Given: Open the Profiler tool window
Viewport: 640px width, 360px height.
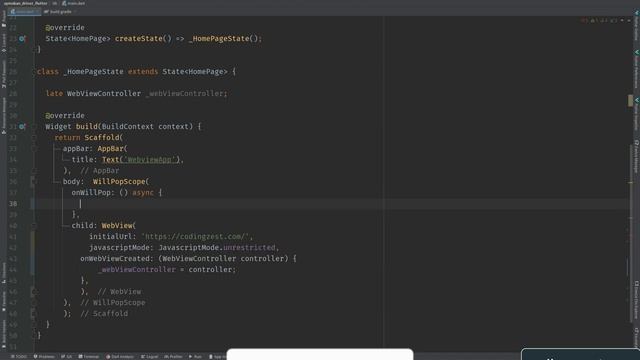Looking at the screenshot, I should coord(173,357).
